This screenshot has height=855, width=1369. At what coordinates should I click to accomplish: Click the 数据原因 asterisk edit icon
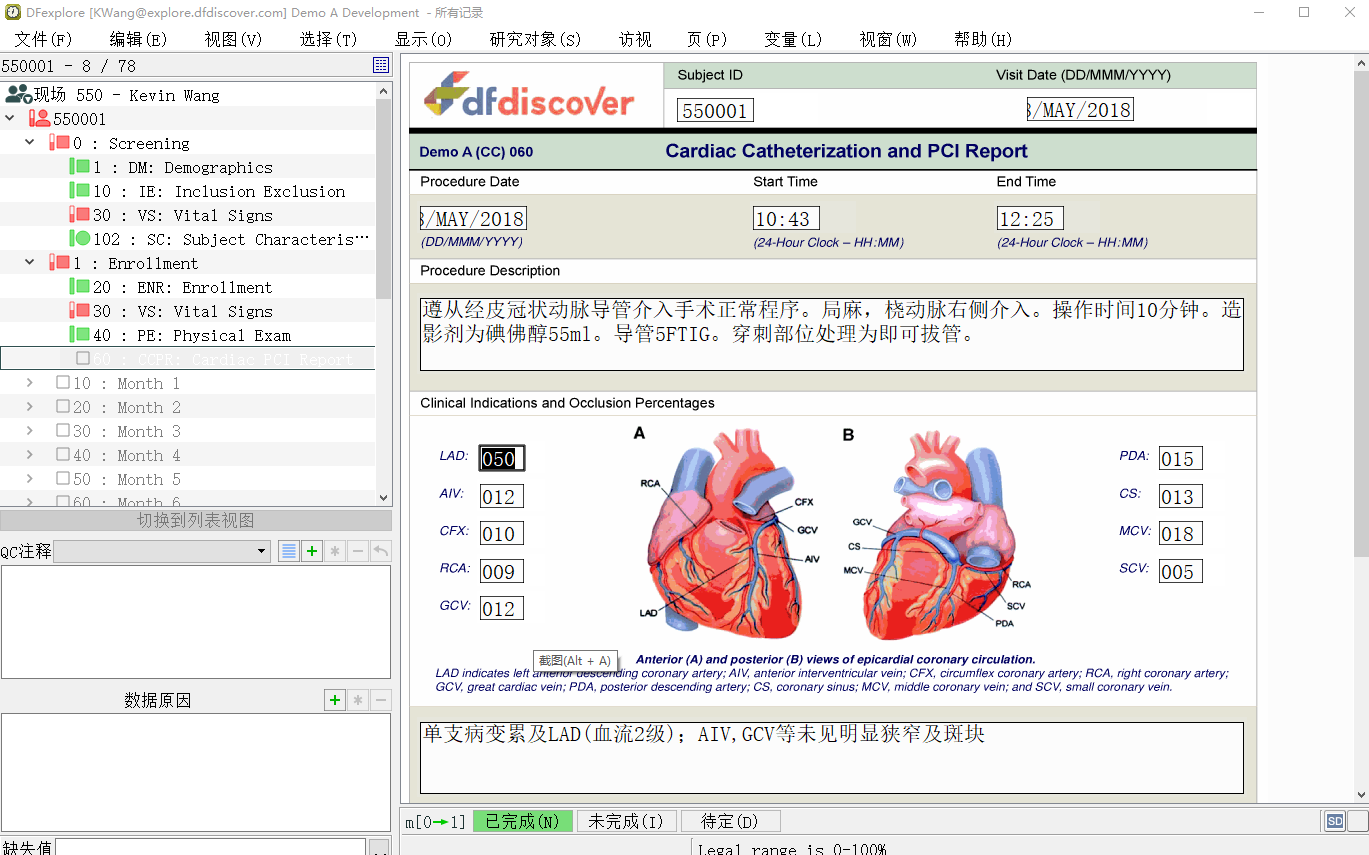[358, 700]
